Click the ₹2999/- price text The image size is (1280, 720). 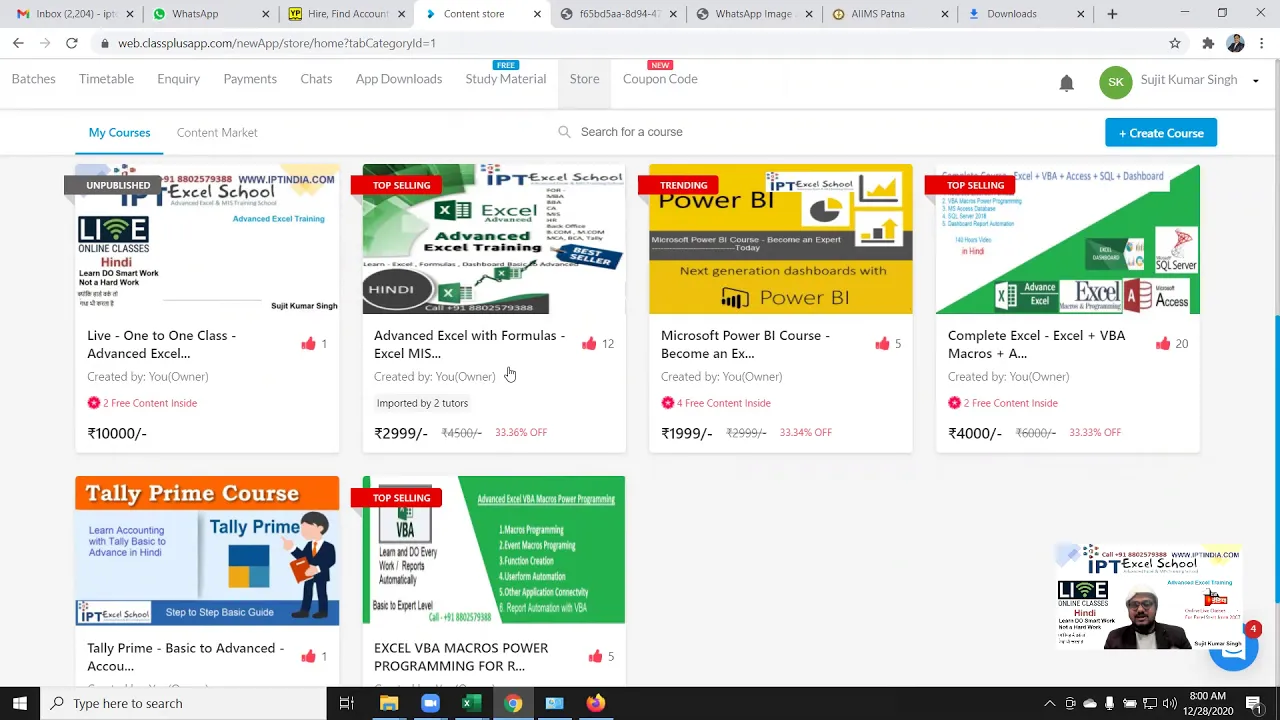point(400,433)
